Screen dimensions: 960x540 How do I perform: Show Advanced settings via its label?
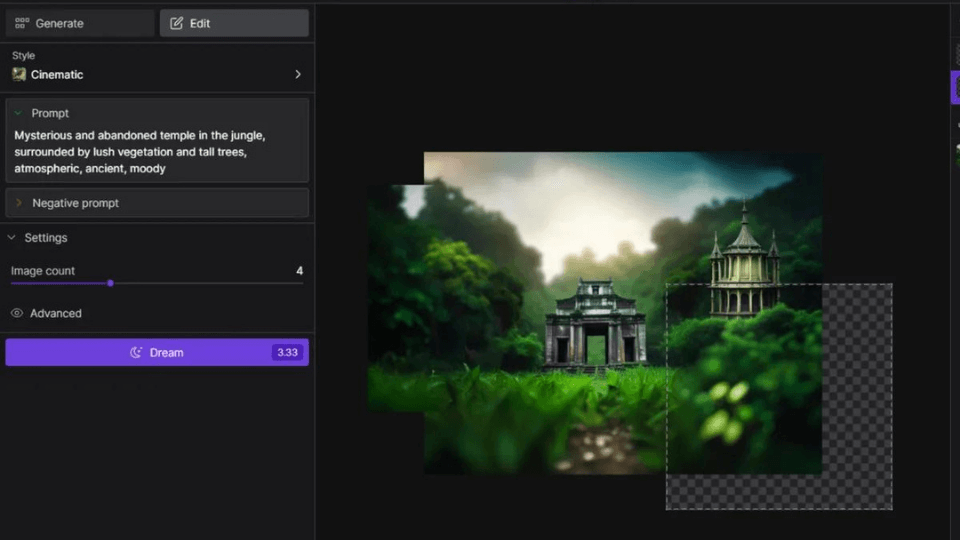56,313
